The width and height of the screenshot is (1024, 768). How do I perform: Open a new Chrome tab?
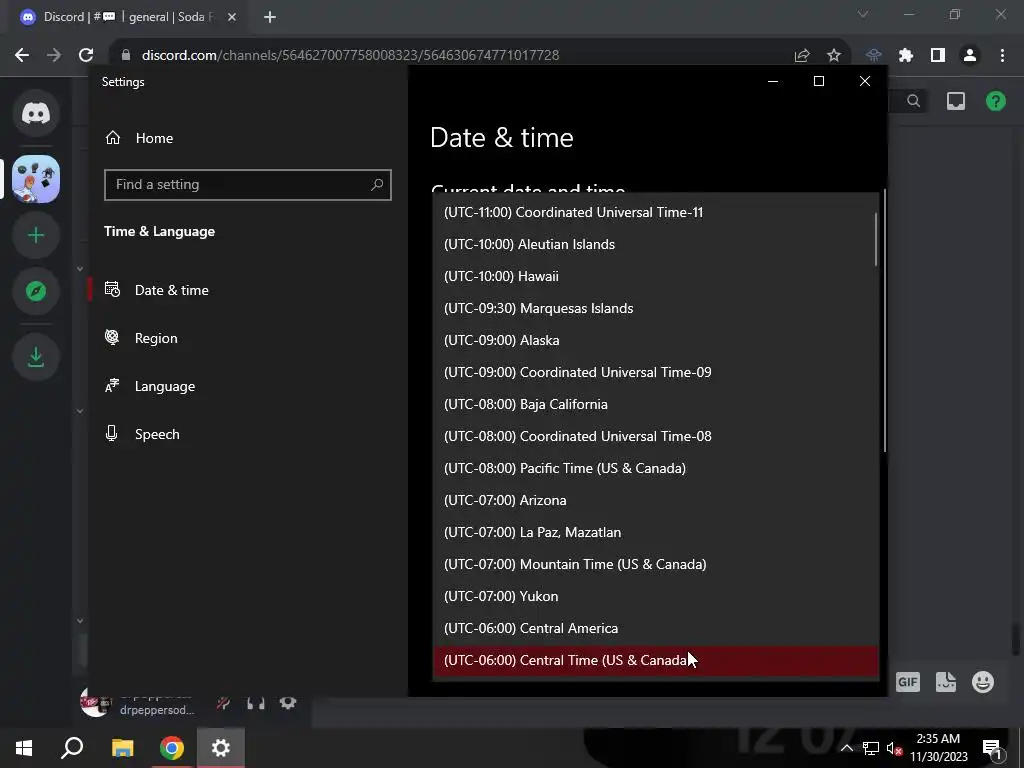(x=270, y=17)
